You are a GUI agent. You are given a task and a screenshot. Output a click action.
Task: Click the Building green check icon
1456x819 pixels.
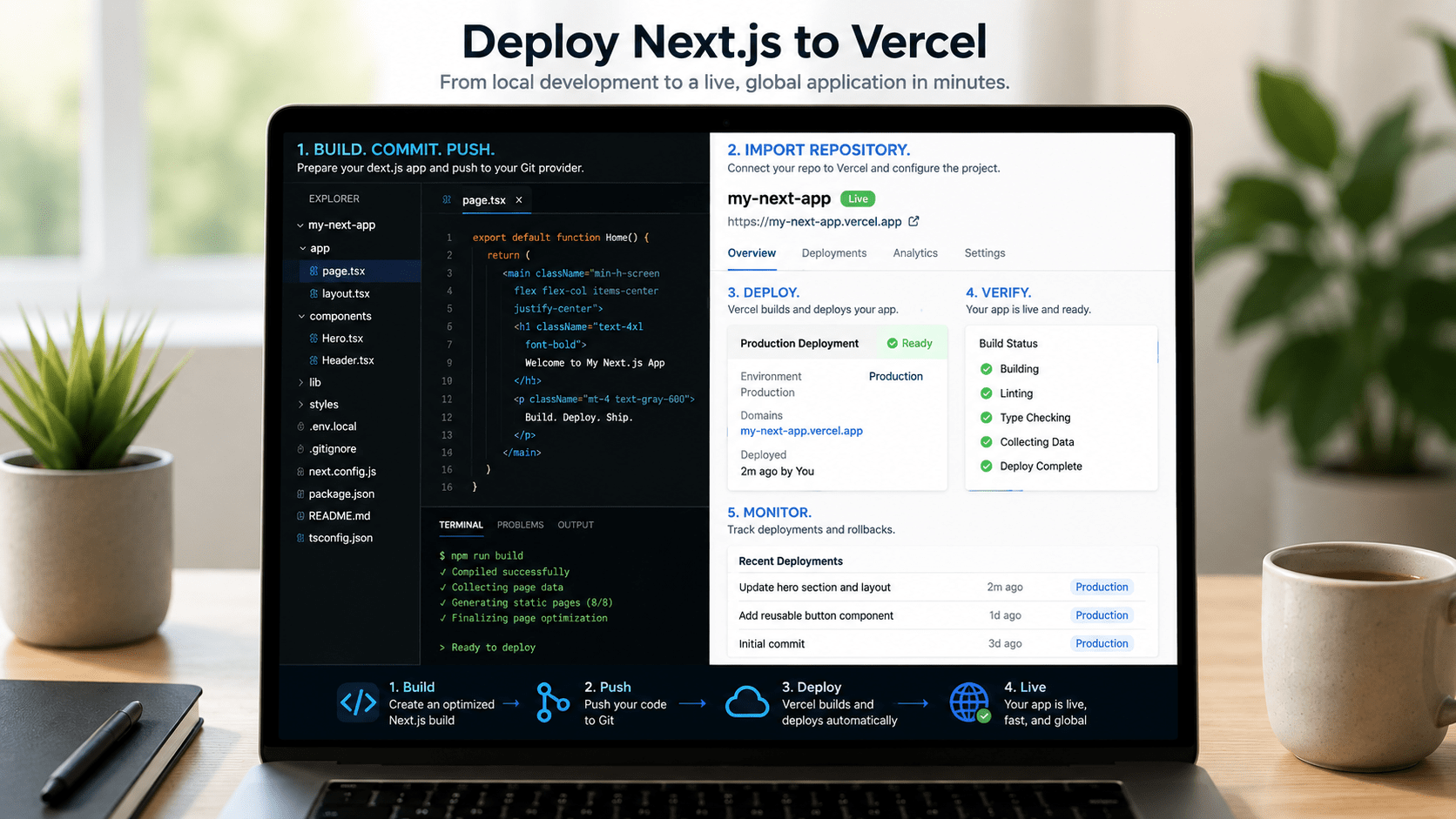pos(987,369)
